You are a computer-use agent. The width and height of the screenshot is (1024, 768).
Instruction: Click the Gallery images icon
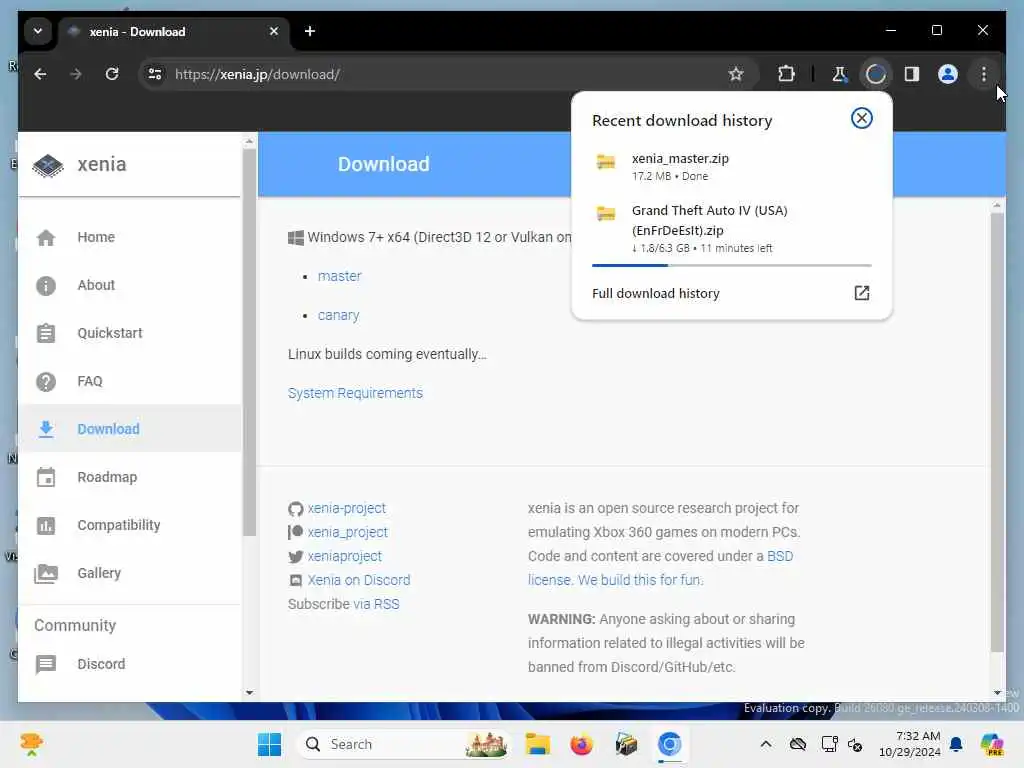[x=46, y=573]
